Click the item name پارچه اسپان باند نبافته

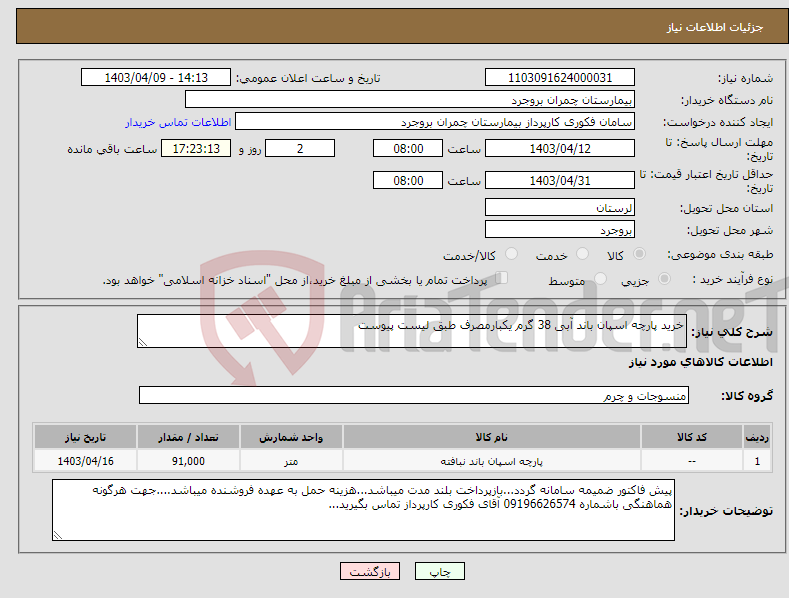coord(492,461)
